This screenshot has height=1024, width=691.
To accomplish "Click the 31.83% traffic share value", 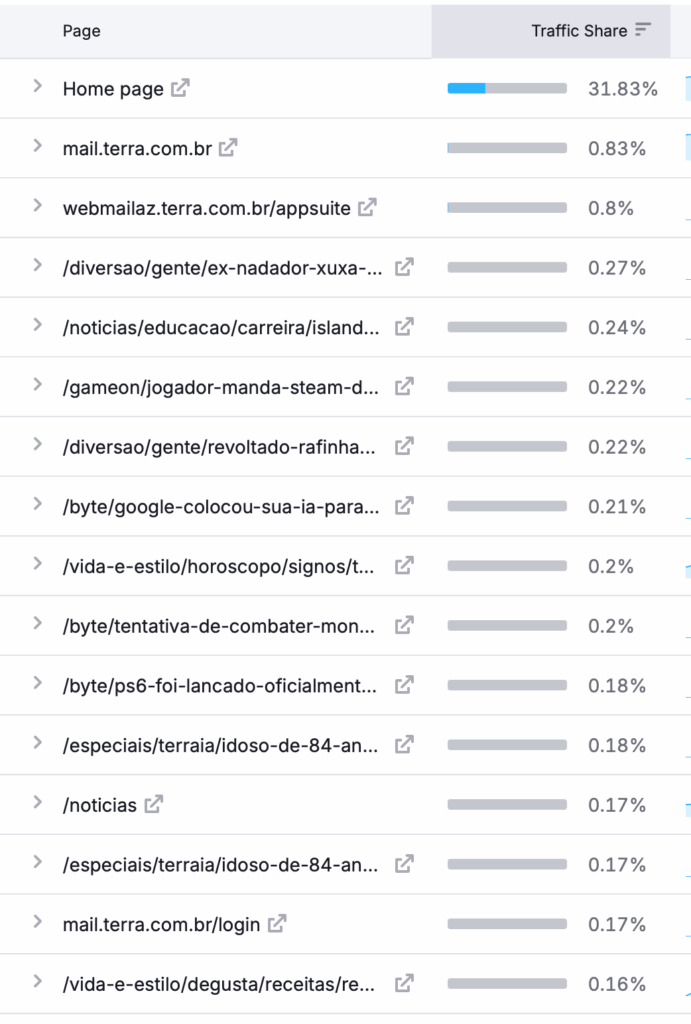I will tap(623, 89).
